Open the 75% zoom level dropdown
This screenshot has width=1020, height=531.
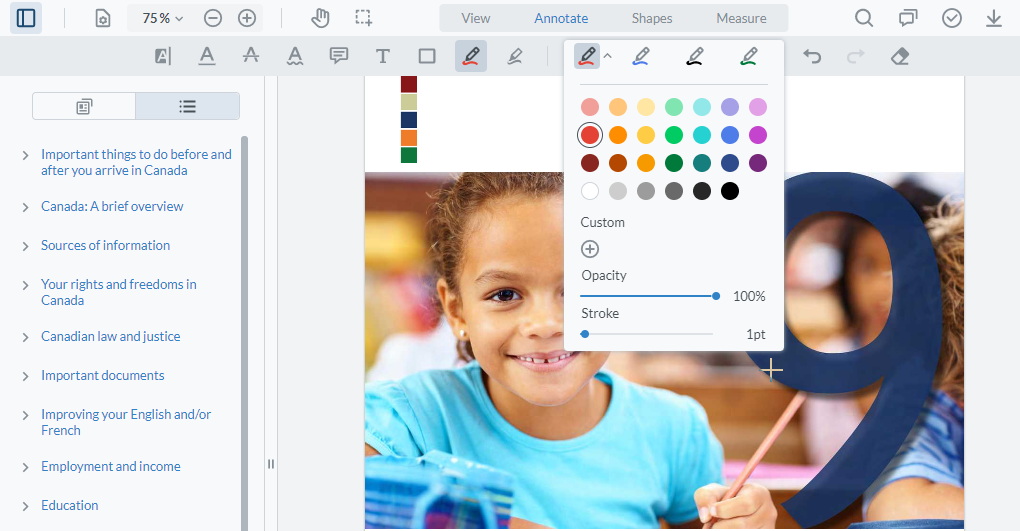click(x=163, y=18)
